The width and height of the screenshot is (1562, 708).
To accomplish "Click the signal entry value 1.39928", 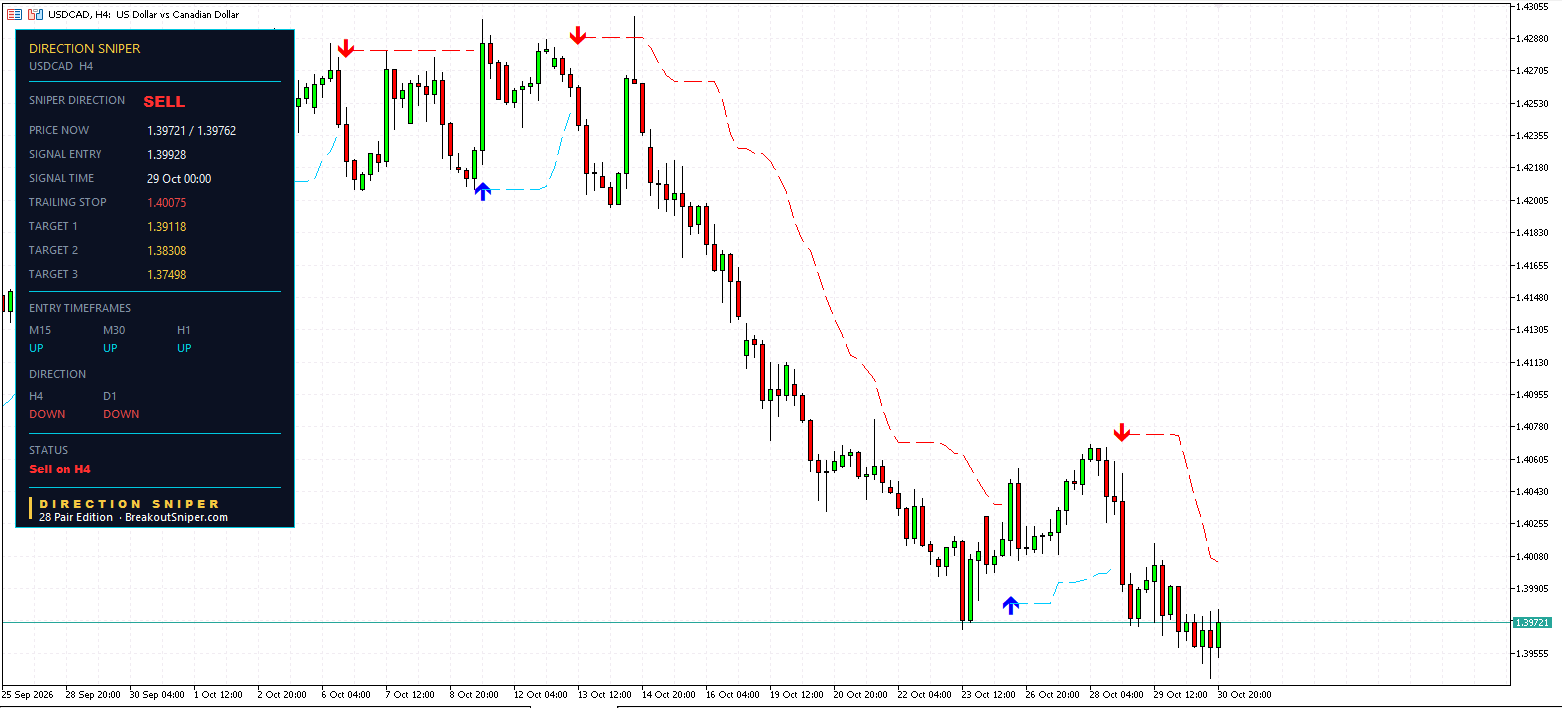I will pos(167,154).
